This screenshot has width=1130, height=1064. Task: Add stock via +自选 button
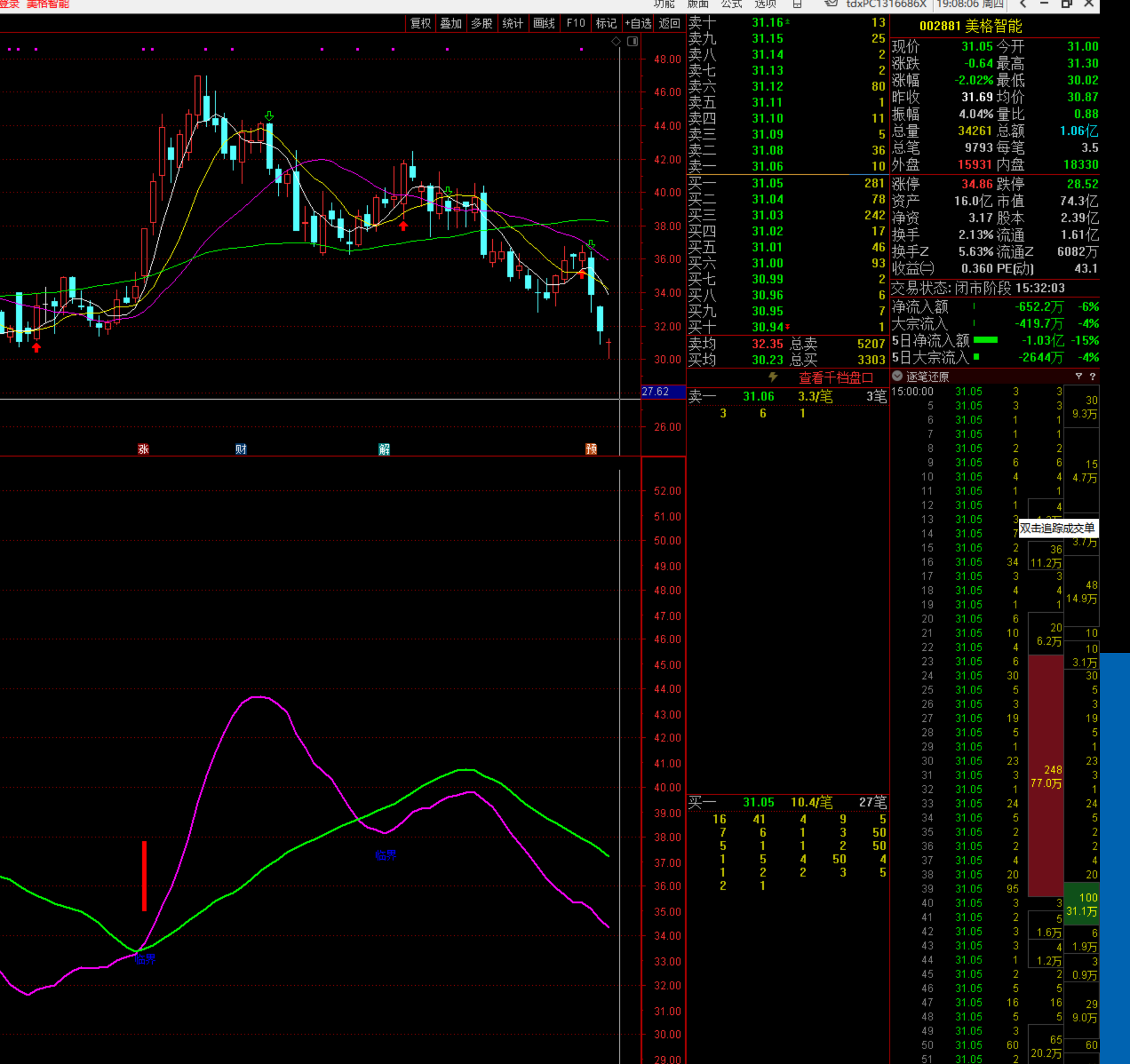(638, 23)
